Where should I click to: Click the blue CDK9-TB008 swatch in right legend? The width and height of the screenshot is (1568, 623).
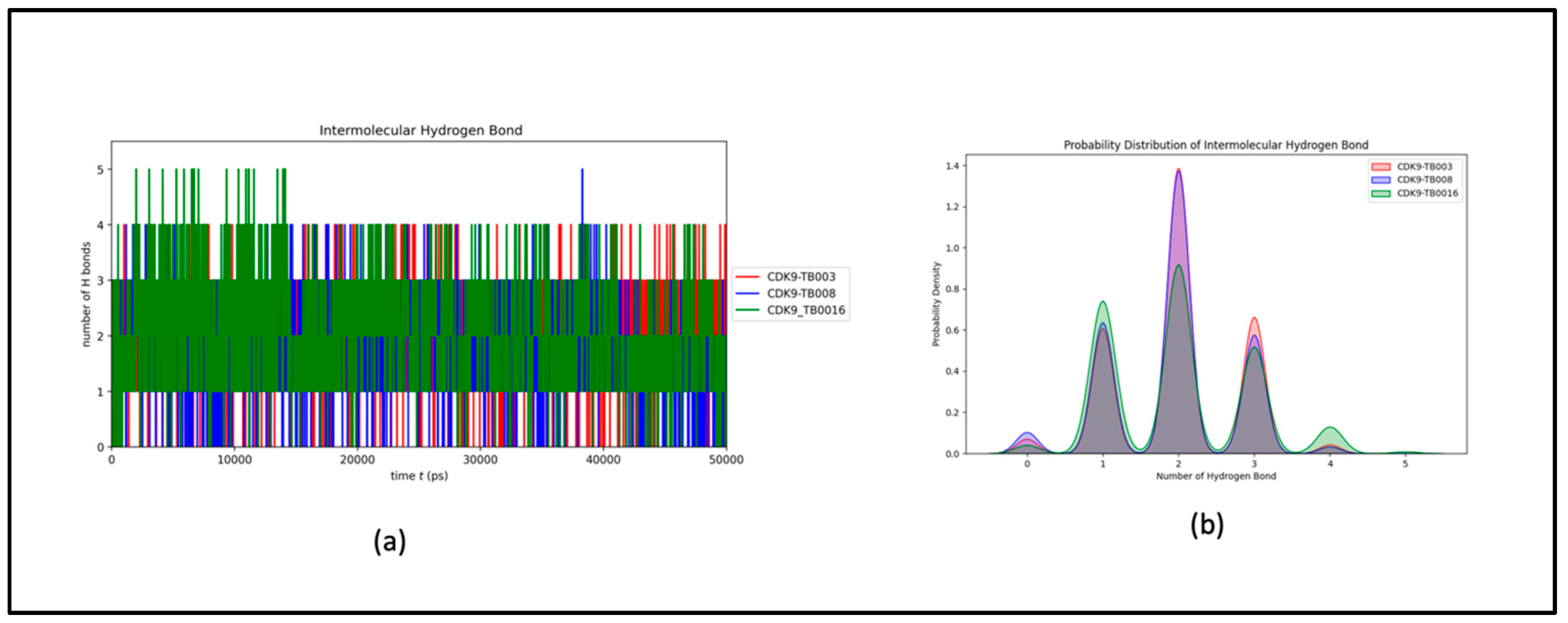[x=1380, y=180]
